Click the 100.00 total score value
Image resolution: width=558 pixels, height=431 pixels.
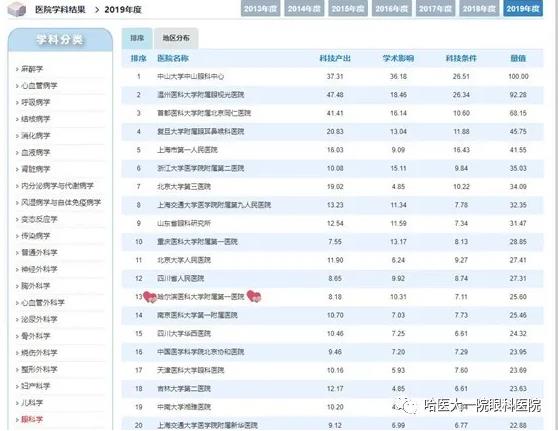(x=518, y=77)
